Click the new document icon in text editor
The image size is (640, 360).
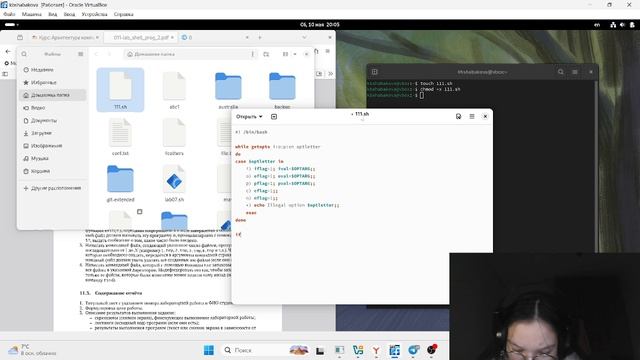(x=274, y=117)
